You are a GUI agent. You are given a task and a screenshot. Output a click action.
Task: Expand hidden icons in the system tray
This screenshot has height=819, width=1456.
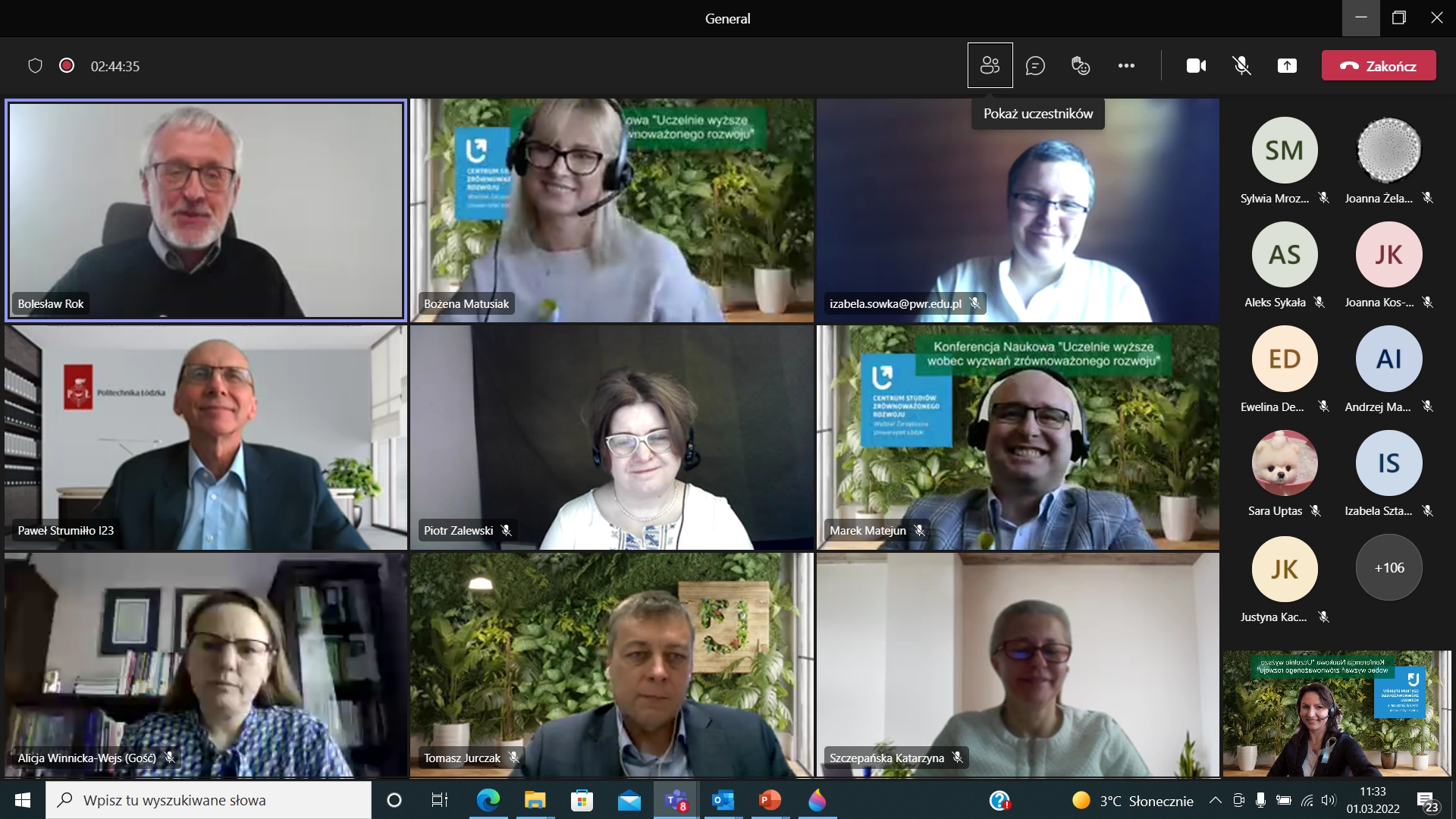point(1216,800)
